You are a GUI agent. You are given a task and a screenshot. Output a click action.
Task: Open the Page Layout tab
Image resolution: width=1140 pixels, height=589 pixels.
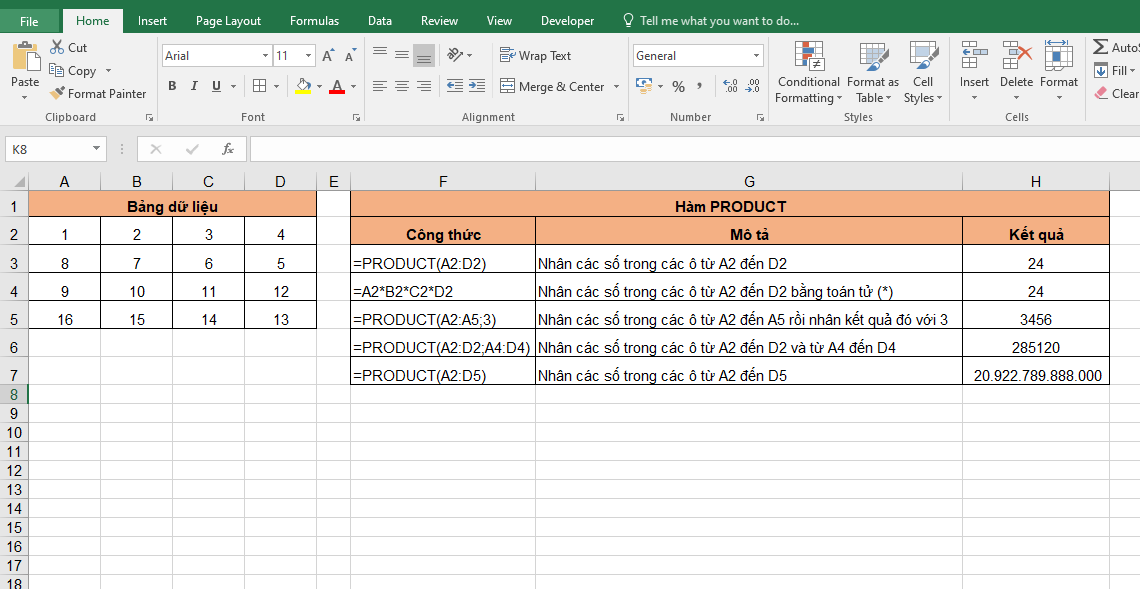pyautogui.click(x=228, y=21)
